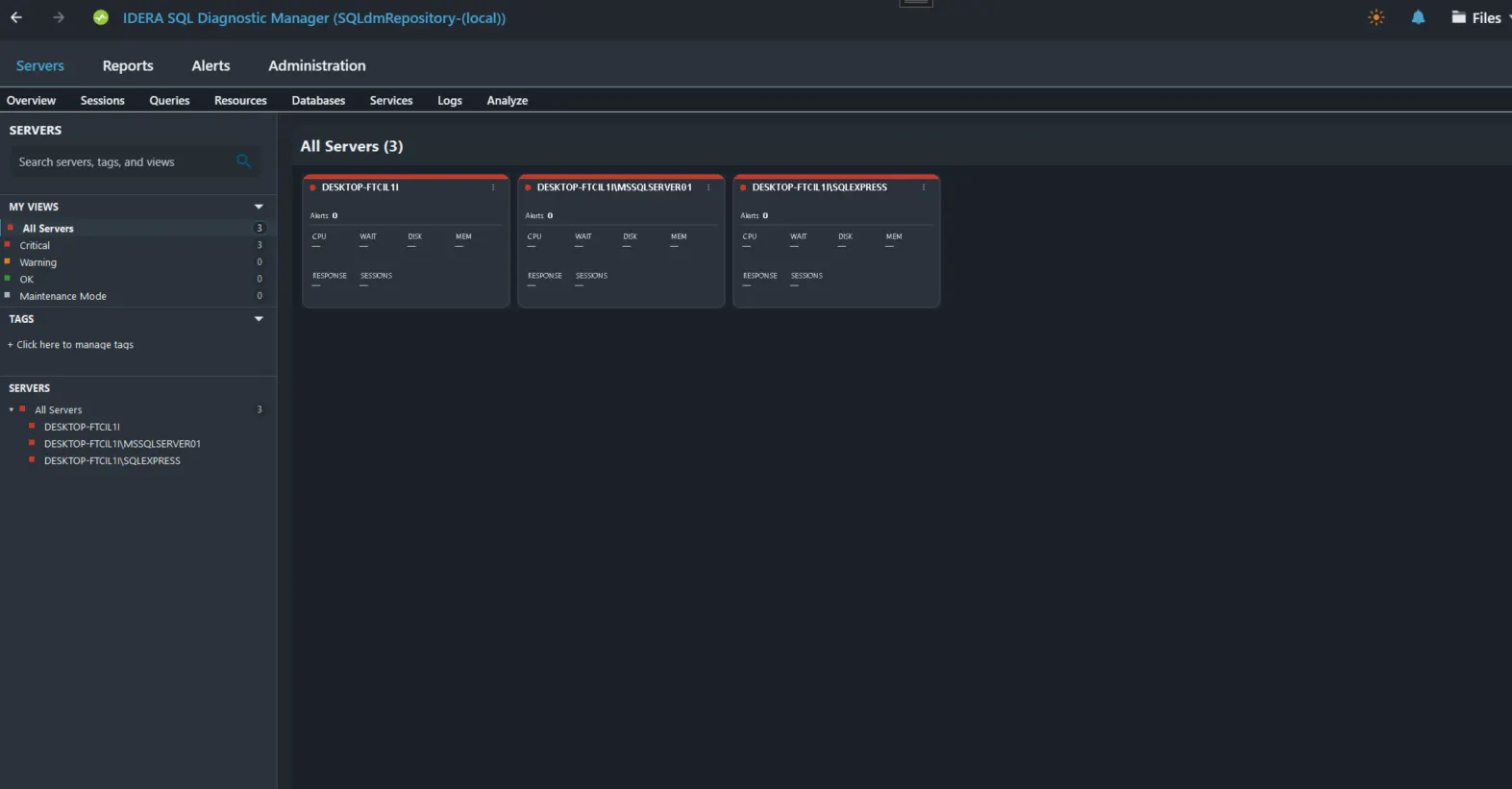
Task: Open options menu on SQLEXPRESS card
Action: pos(924,187)
